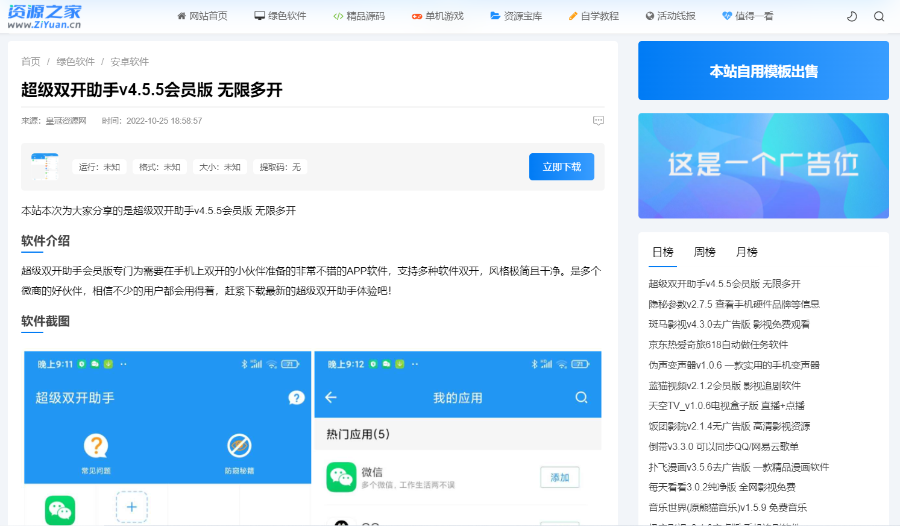Viewport: 900px width, 526px height.
Task: Go to 首页 breadcrumb link
Action: [x=31, y=61]
